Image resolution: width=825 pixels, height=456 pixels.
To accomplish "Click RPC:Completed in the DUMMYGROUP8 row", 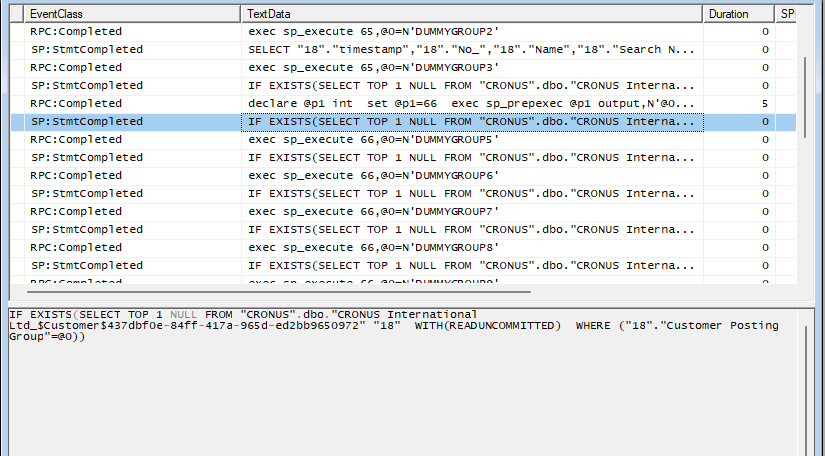I will (x=76, y=247).
